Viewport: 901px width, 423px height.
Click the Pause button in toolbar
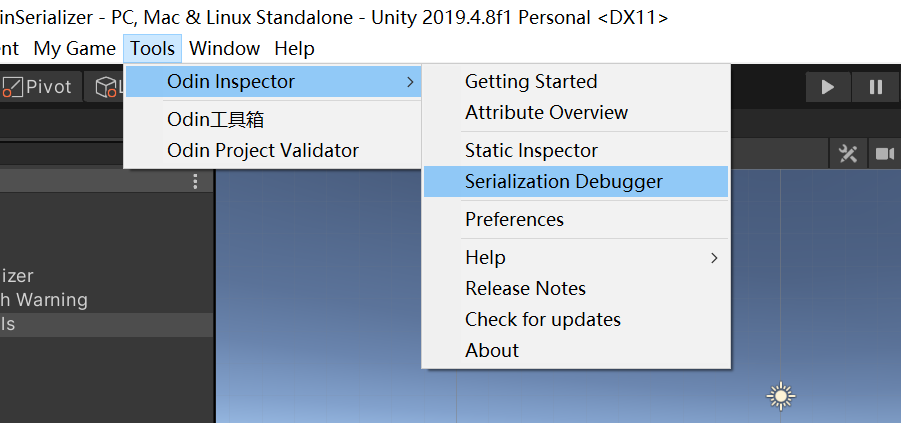tap(875, 87)
